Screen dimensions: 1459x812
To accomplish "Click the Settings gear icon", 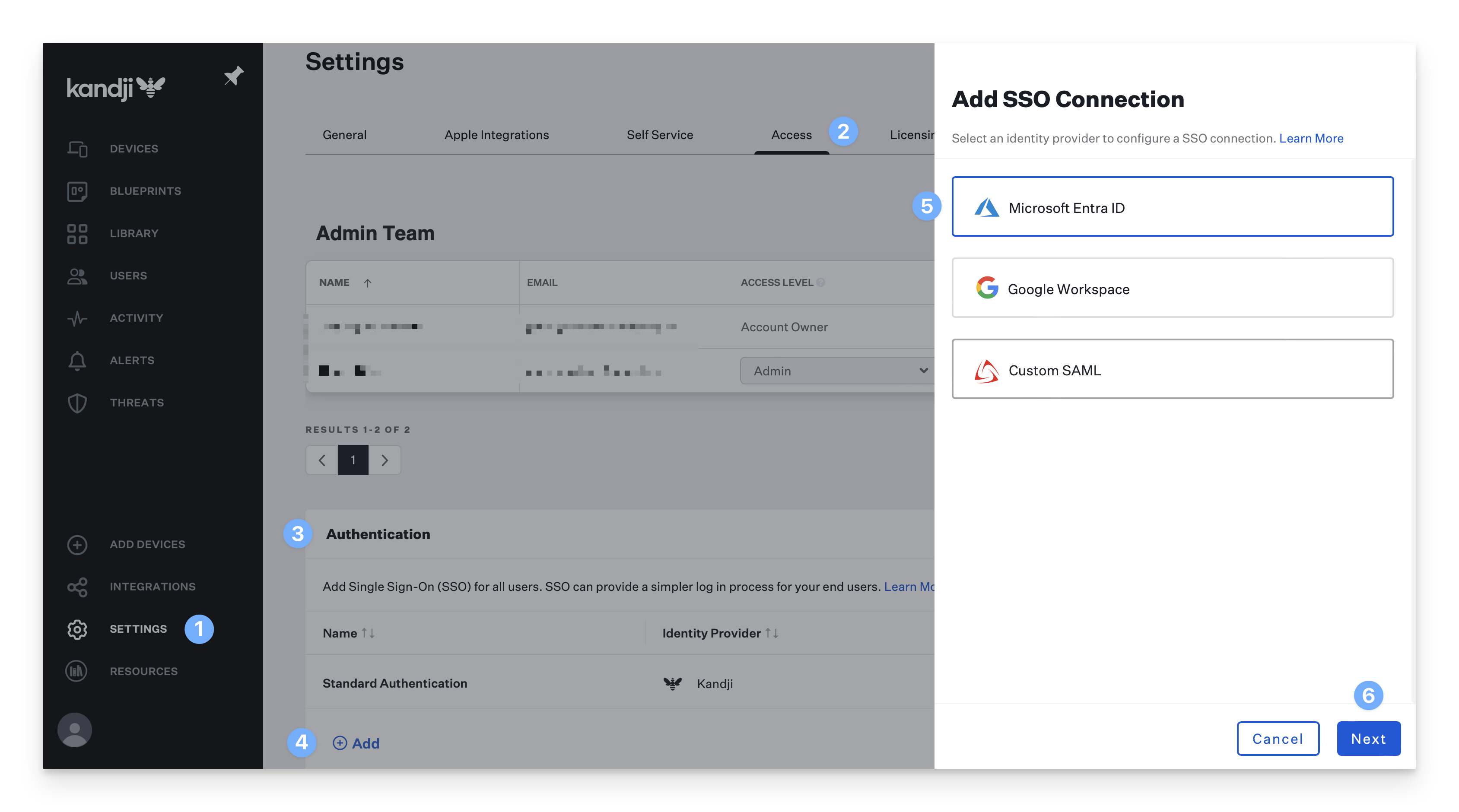I will click(77, 630).
